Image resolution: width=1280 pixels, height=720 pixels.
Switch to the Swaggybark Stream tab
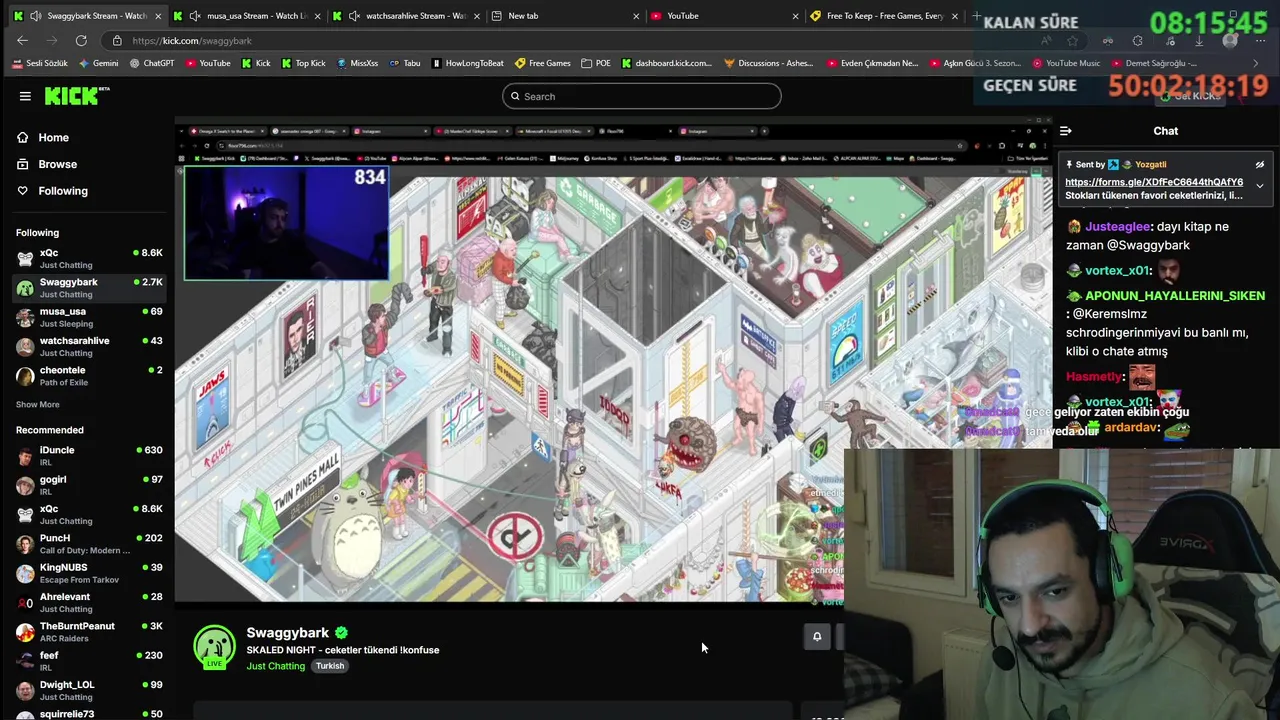pyautogui.click(x=88, y=16)
